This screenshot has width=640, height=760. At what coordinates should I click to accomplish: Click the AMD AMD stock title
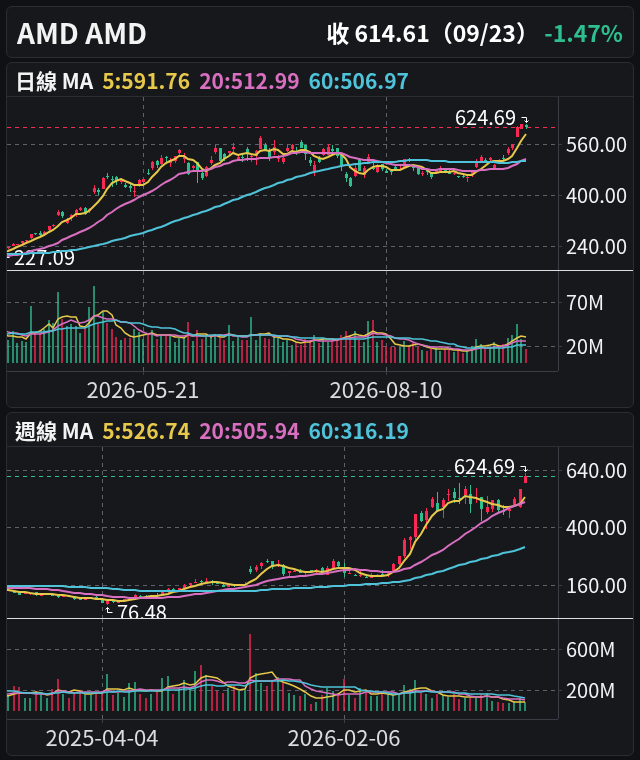[81, 34]
